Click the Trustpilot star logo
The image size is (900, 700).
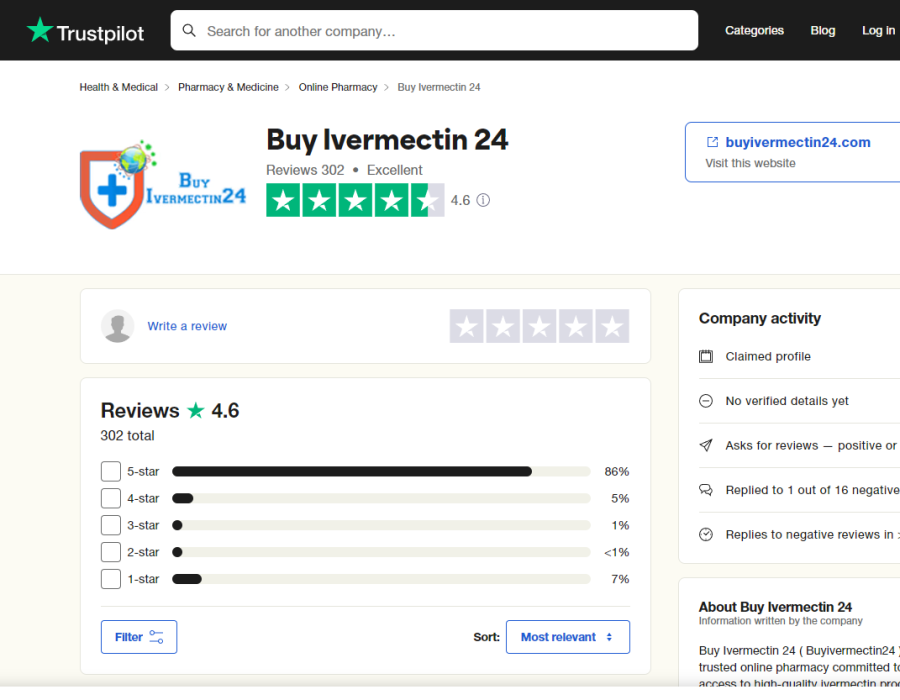(39, 31)
